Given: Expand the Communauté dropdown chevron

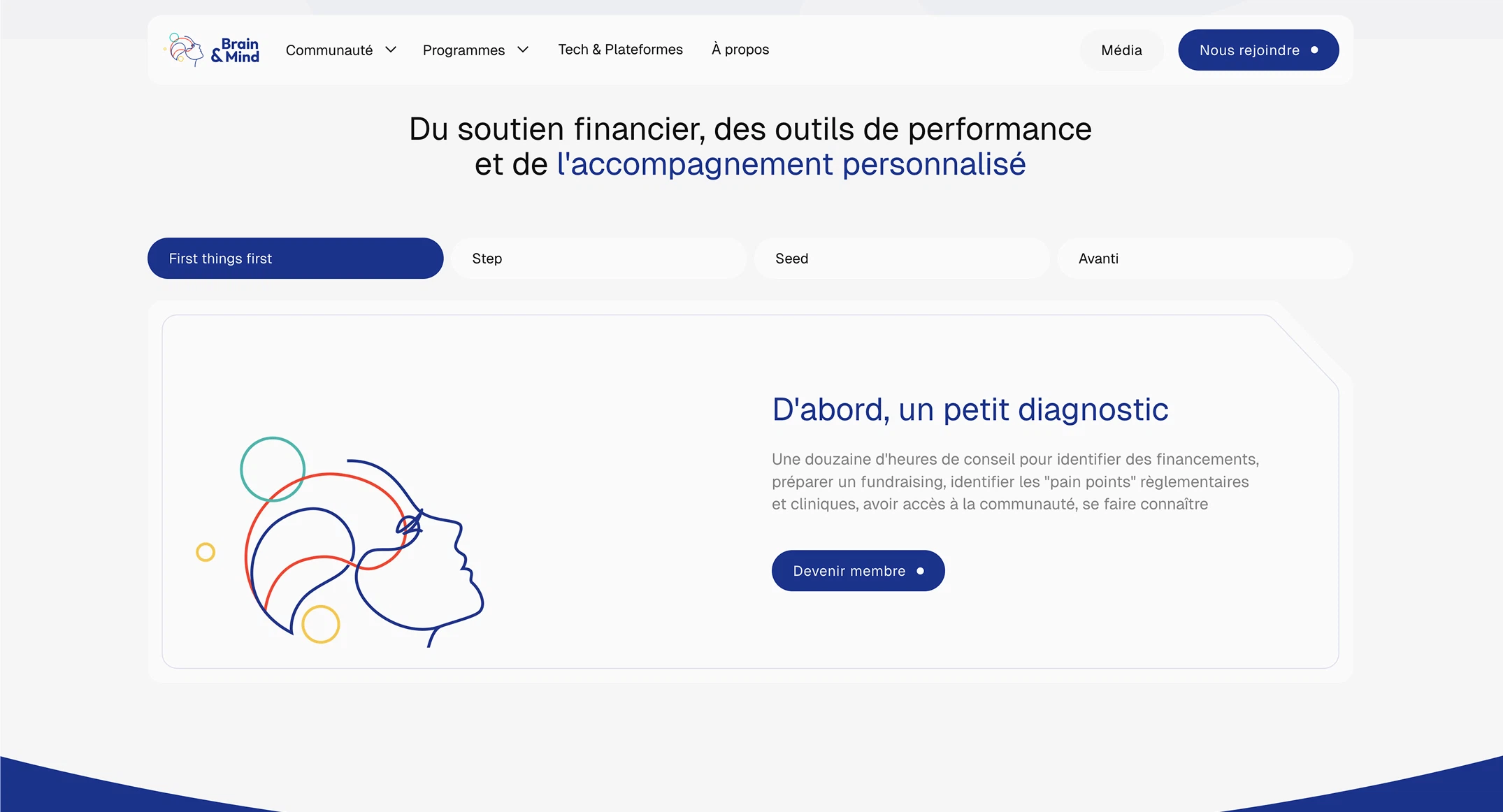Looking at the screenshot, I should coord(391,50).
